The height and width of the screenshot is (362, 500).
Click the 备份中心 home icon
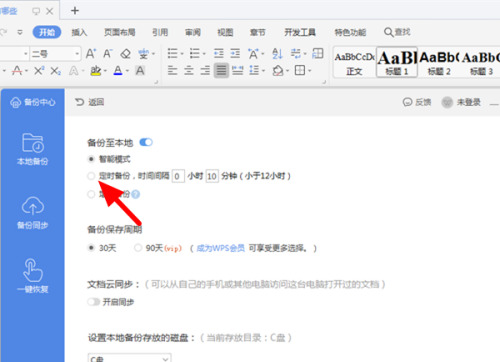[x=15, y=102]
